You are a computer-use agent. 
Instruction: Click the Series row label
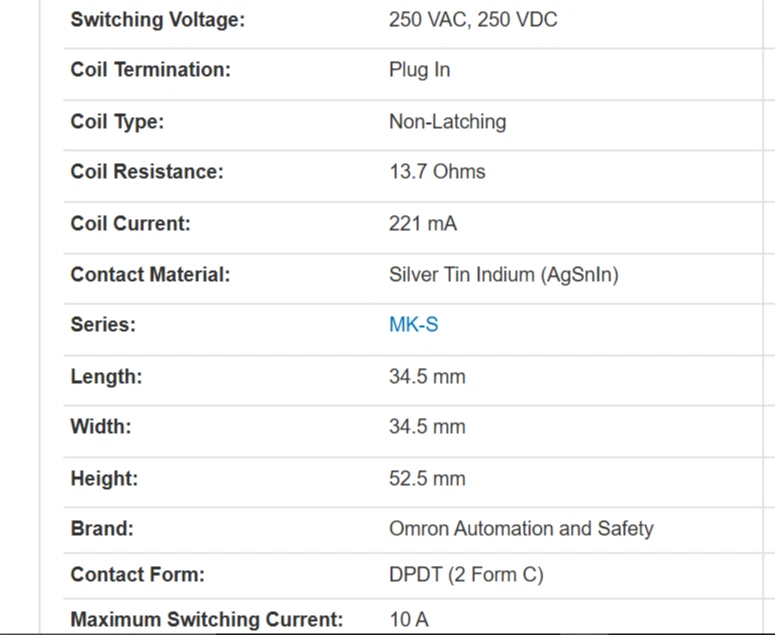pyautogui.click(x=103, y=325)
